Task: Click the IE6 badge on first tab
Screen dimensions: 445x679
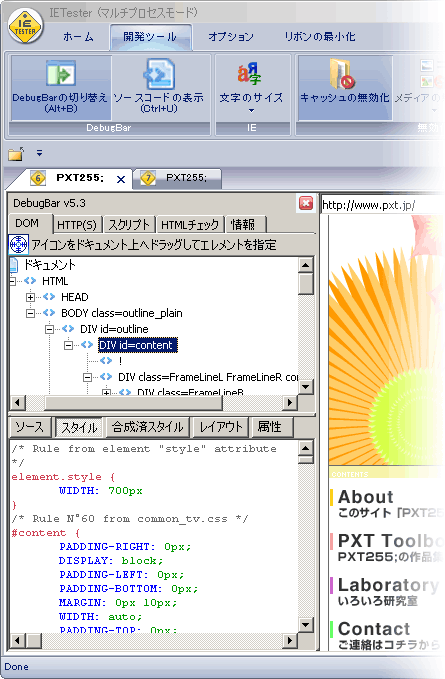Action: pos(38,178)
